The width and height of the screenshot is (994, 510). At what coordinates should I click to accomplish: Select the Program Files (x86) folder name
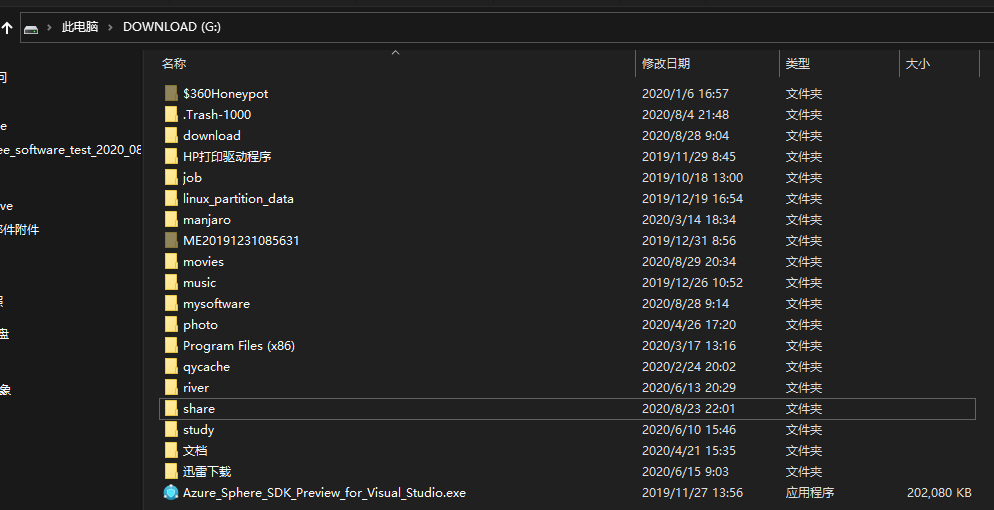click(239, 346)
